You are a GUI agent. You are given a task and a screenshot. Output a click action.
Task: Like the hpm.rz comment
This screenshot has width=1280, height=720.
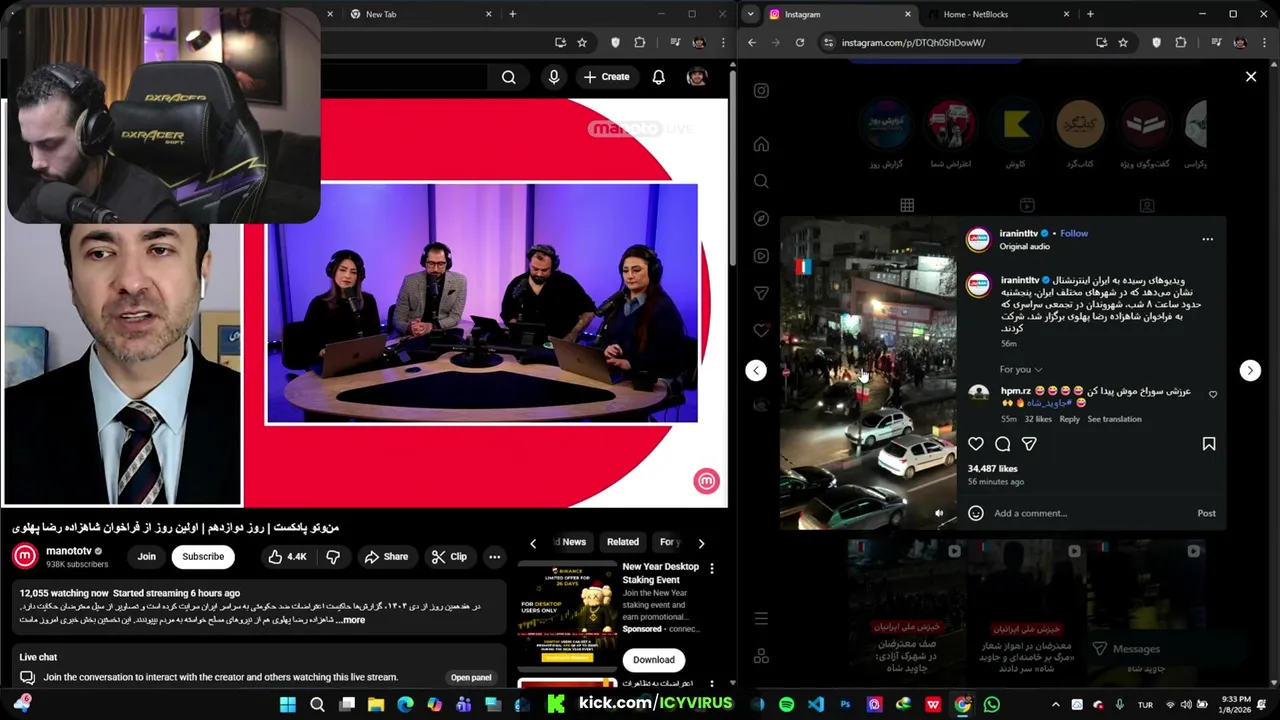[1213, 394]
